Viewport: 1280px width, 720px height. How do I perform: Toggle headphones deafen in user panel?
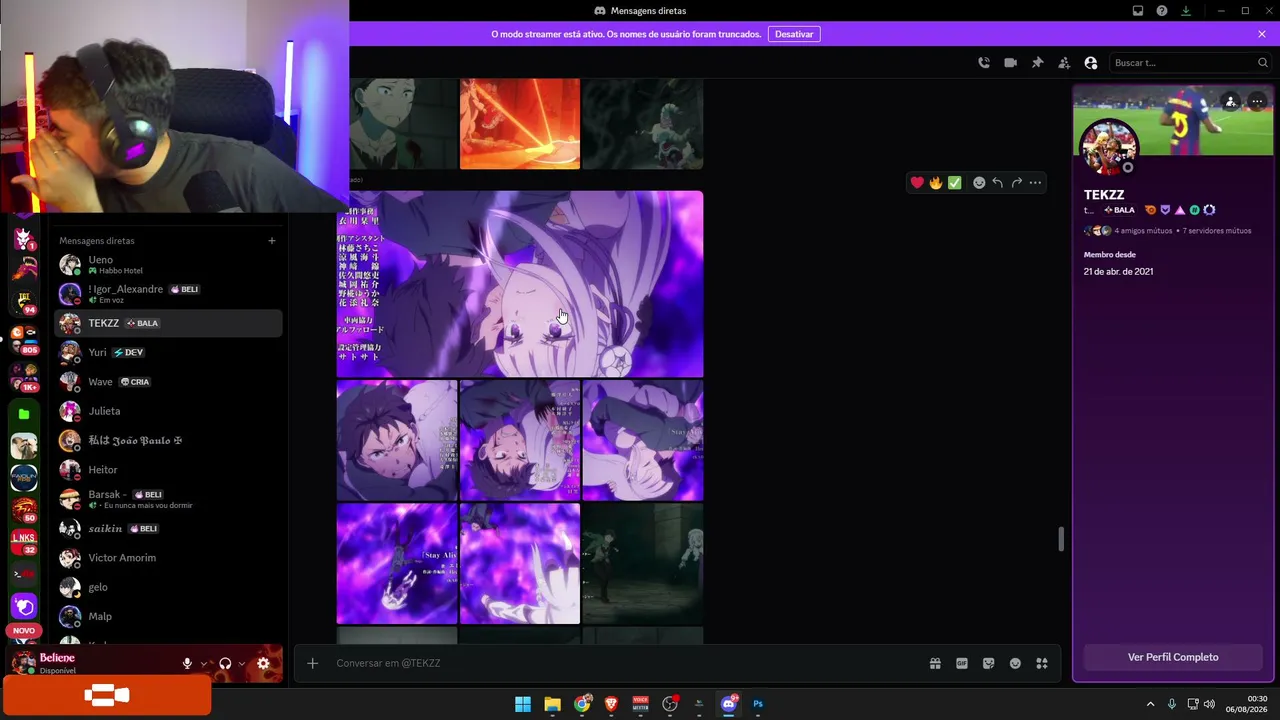coord(225,663)
